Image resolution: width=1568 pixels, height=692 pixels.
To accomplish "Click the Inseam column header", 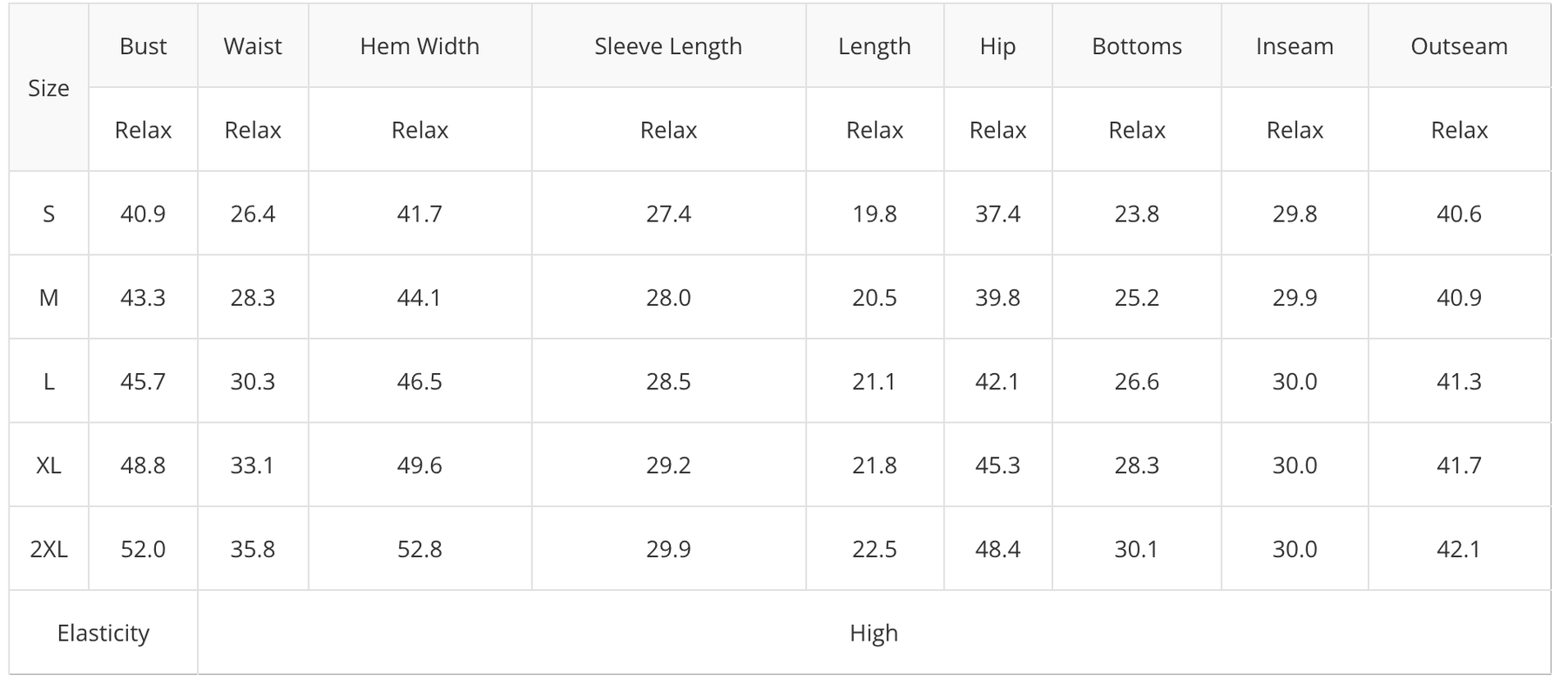I will tap(1294, 46).
